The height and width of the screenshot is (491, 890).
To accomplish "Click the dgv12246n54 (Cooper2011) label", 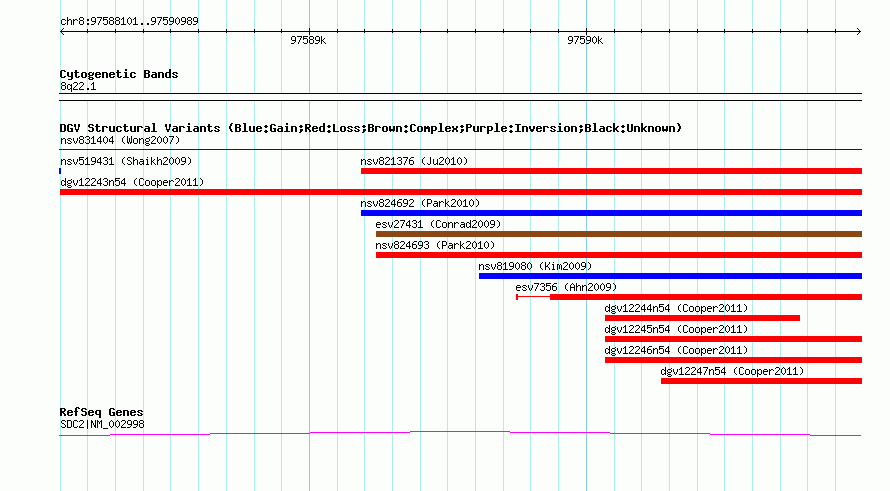I will click(x=676, y=350).
